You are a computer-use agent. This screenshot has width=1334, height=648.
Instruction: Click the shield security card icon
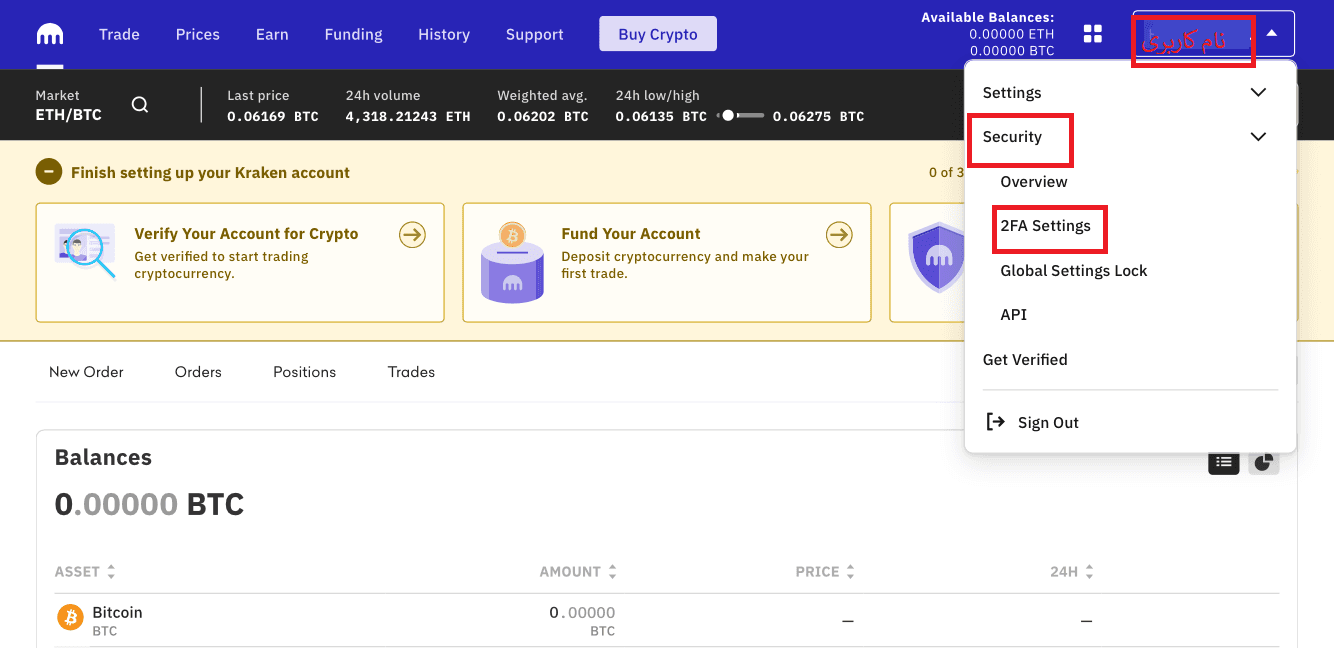(938, 258)
